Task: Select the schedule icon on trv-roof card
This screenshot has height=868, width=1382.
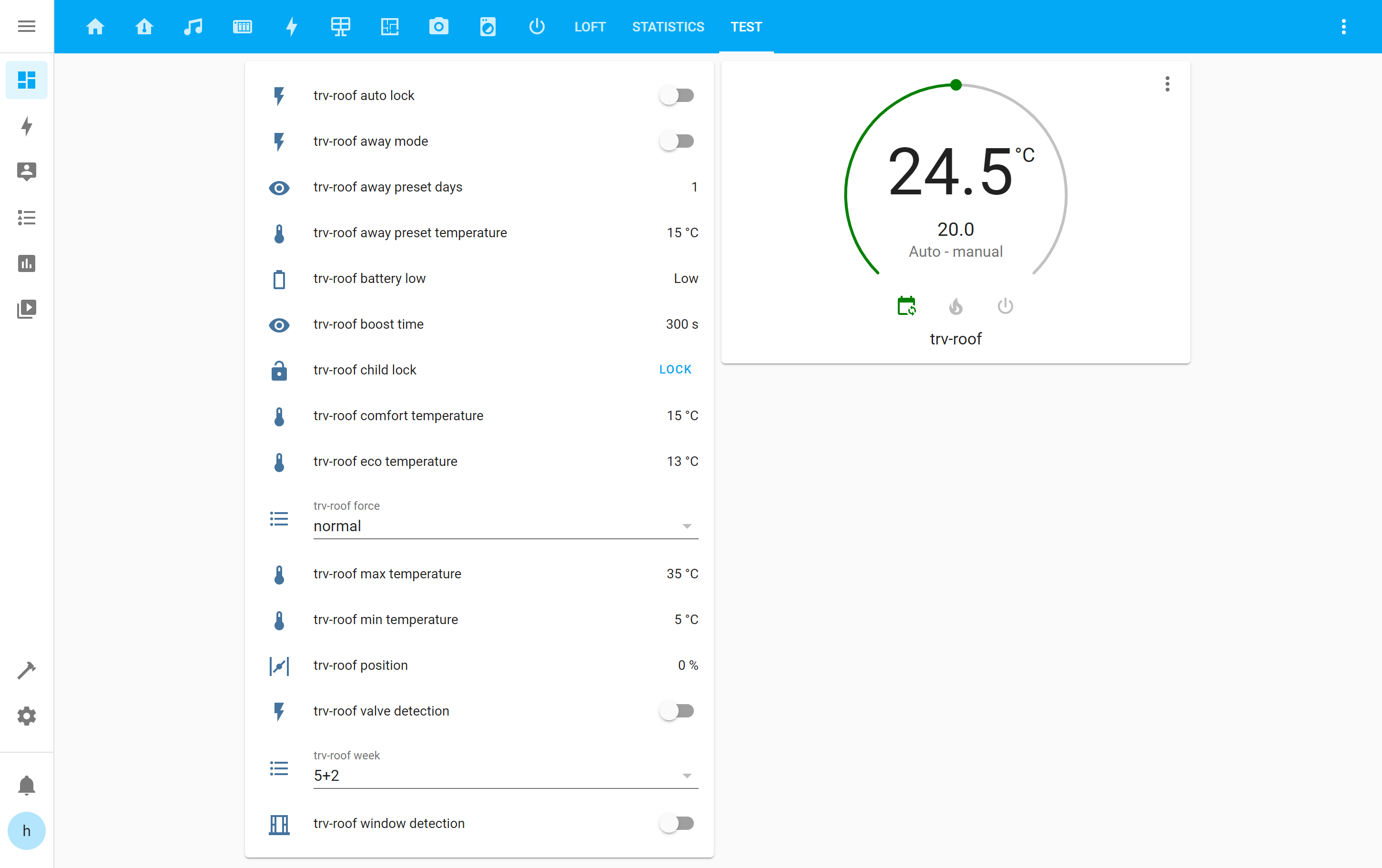Action: [x=906, y=306]
